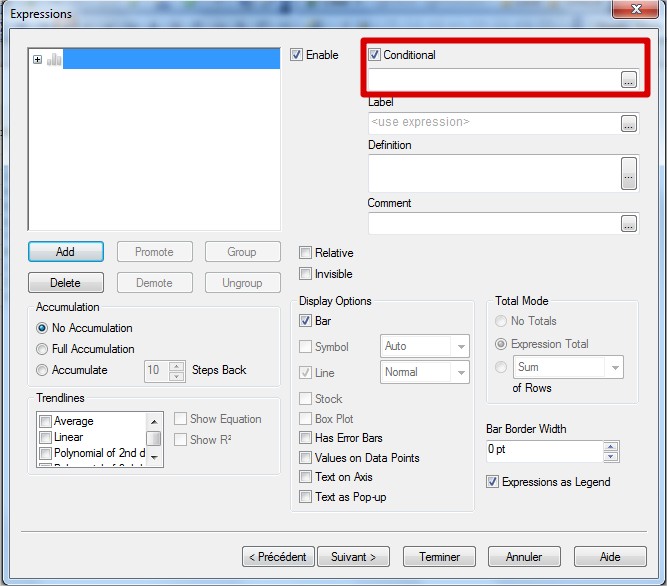
Task: Select No Accumulation radio button
Action: pos(42,328)
